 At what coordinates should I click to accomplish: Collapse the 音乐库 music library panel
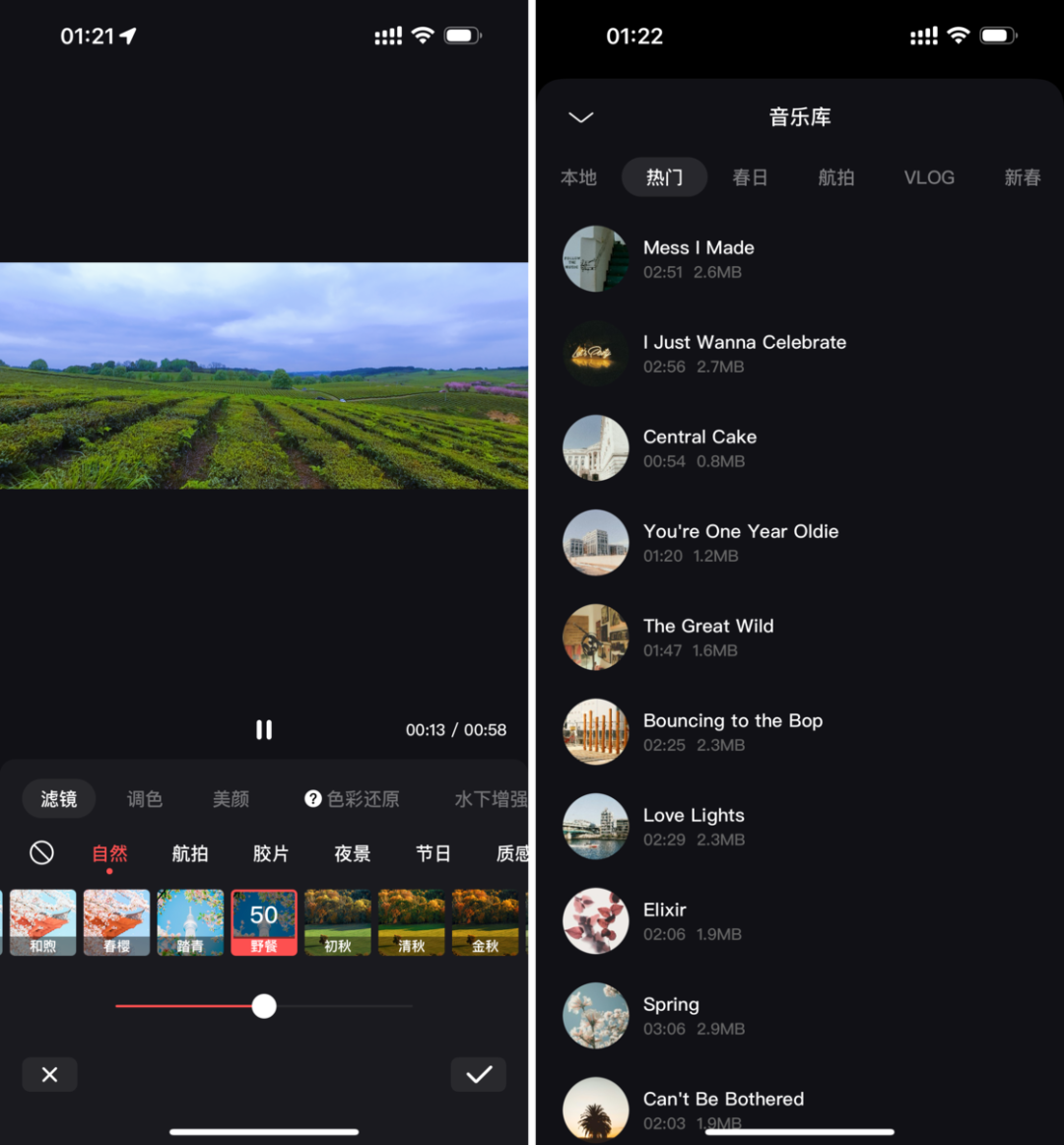580,117
